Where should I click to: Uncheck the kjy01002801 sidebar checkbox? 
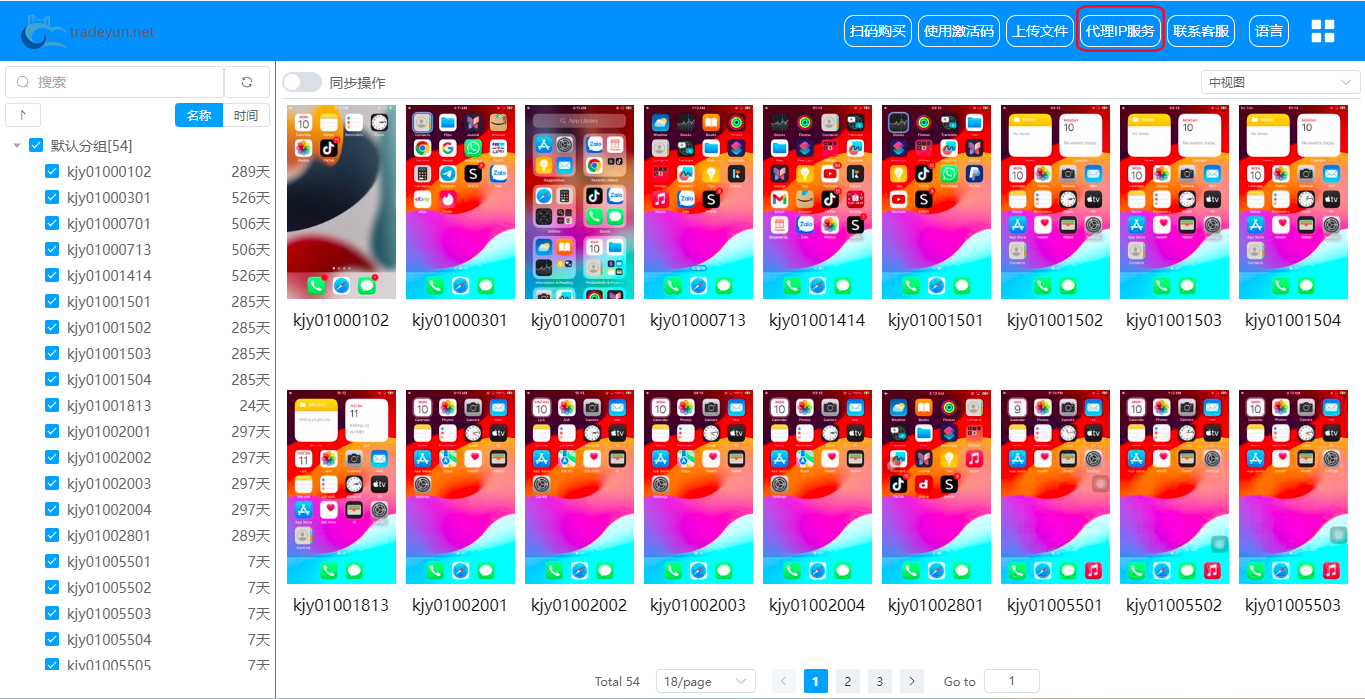point(52,535)
